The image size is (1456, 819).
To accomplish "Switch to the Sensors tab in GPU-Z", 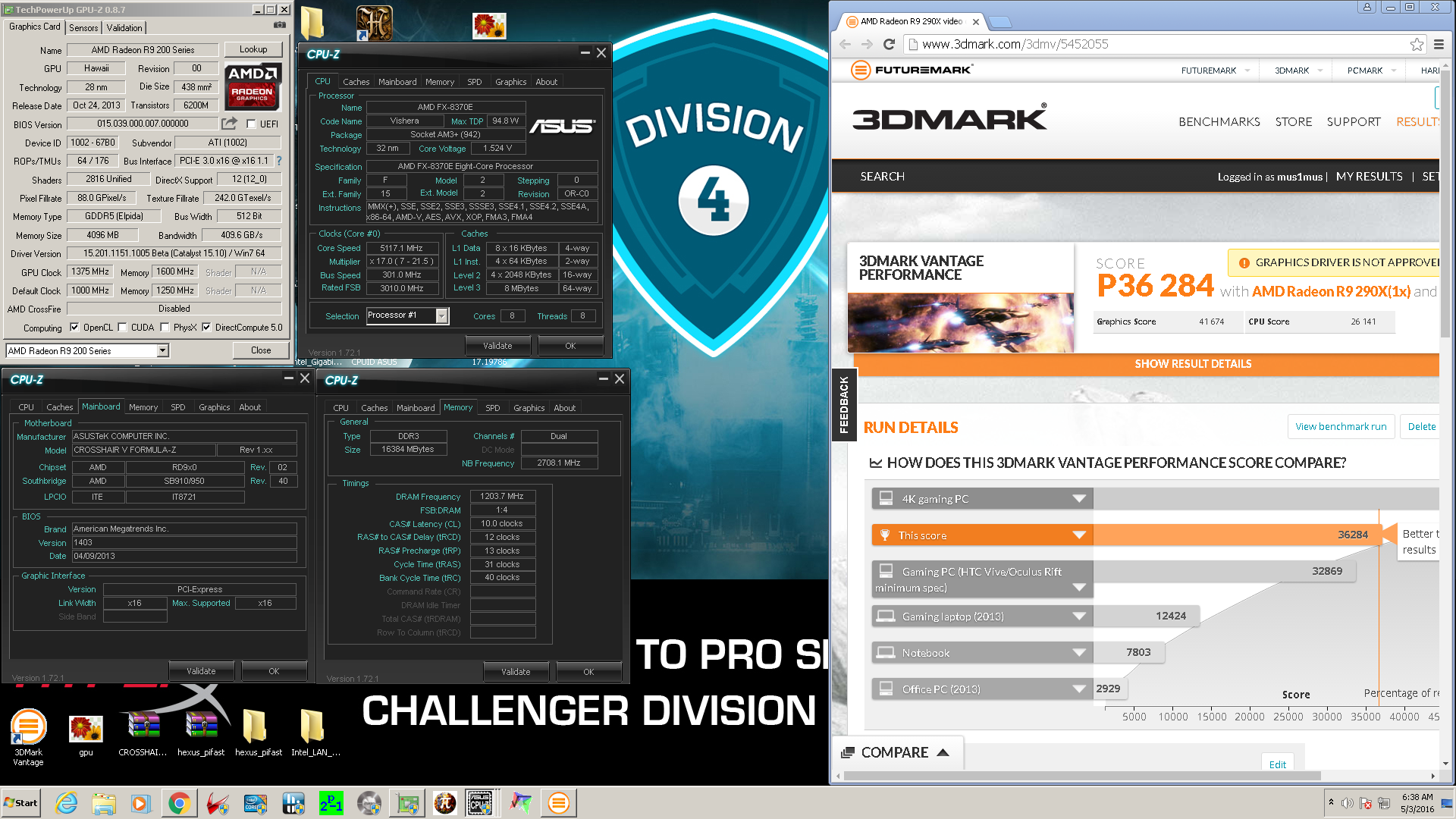I will tap(83, 27).
